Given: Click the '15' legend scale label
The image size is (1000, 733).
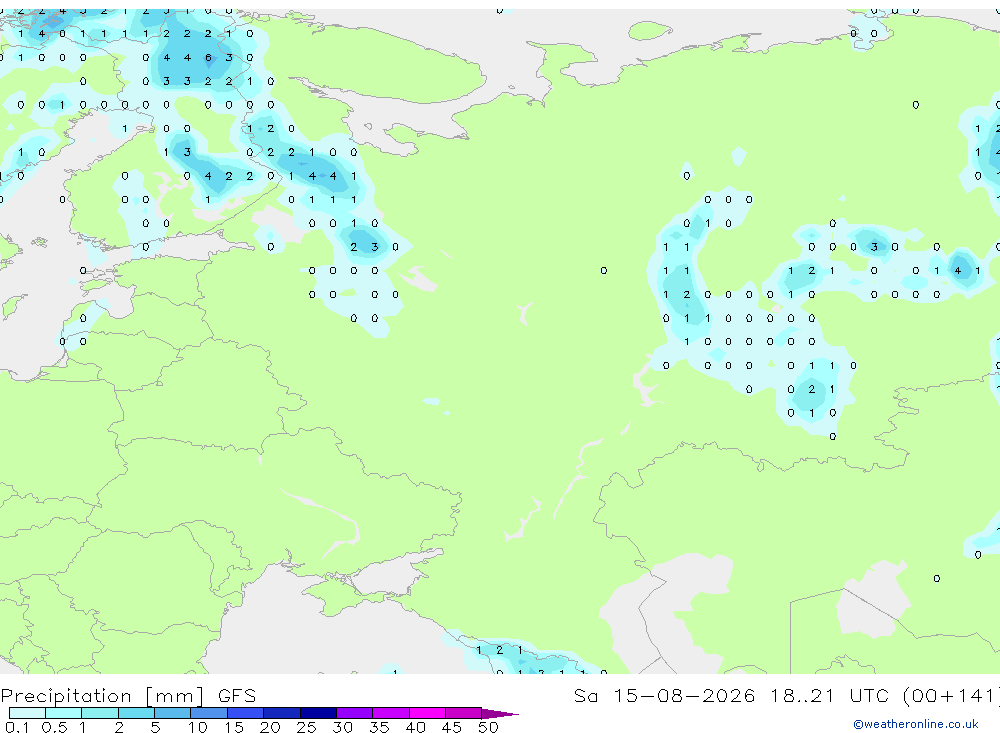Looking at the screenshot, I should point(233,727).
